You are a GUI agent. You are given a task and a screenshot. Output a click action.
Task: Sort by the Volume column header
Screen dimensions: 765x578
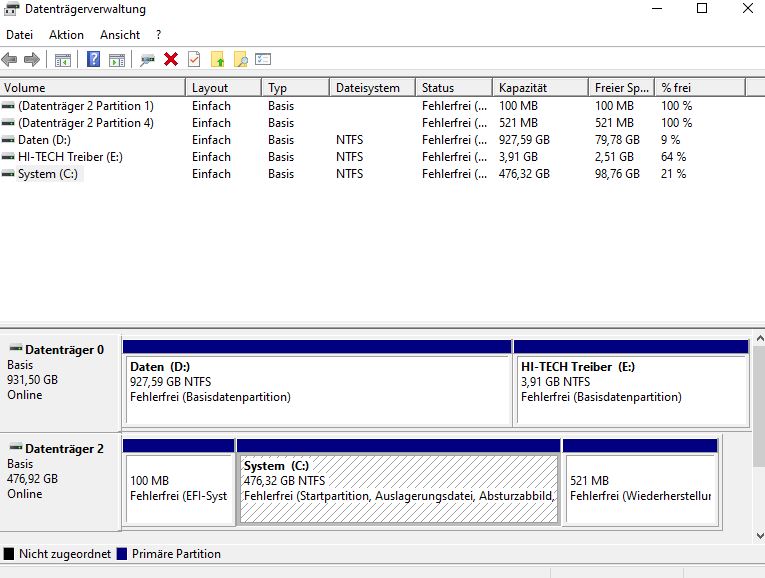[93, 88]
